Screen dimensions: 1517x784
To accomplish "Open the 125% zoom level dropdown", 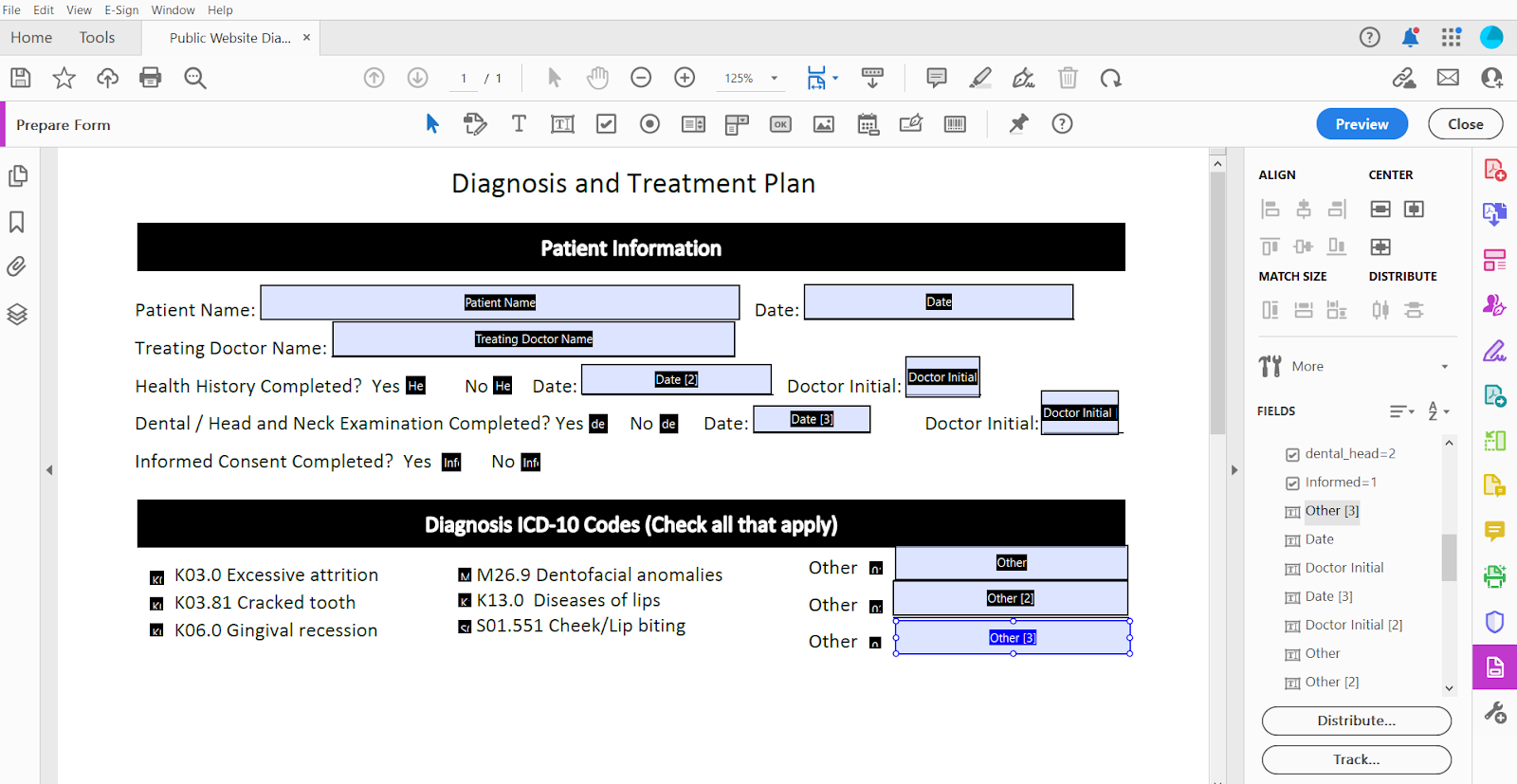I will click(775, 79).
